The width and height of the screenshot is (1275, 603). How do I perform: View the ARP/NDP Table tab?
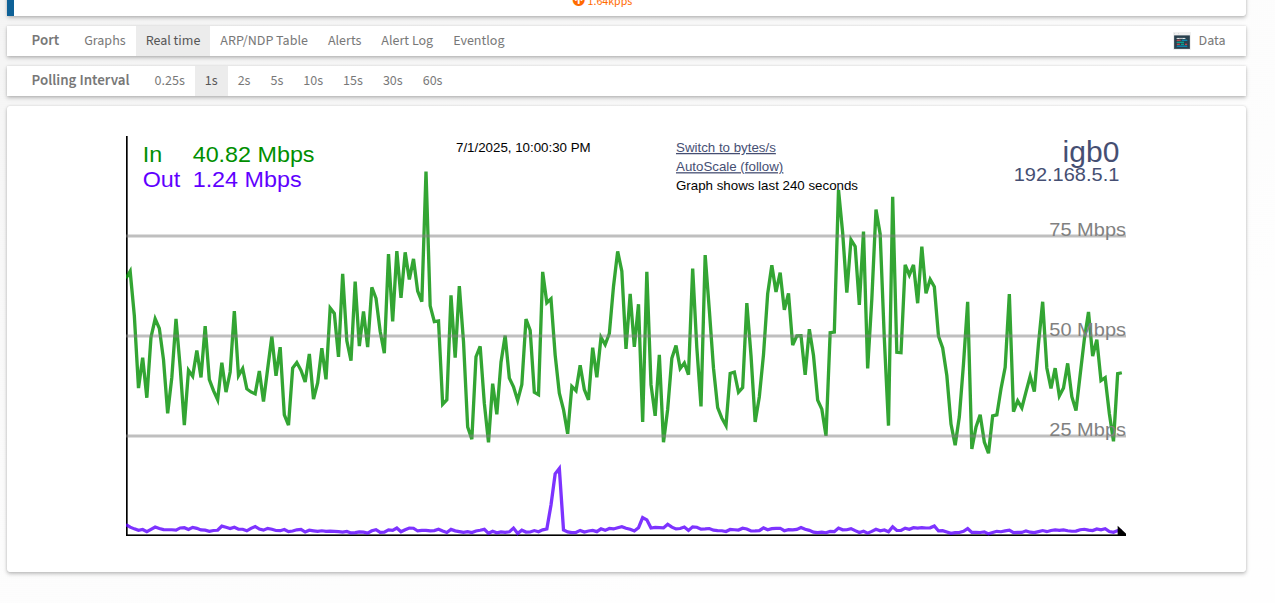264,40
